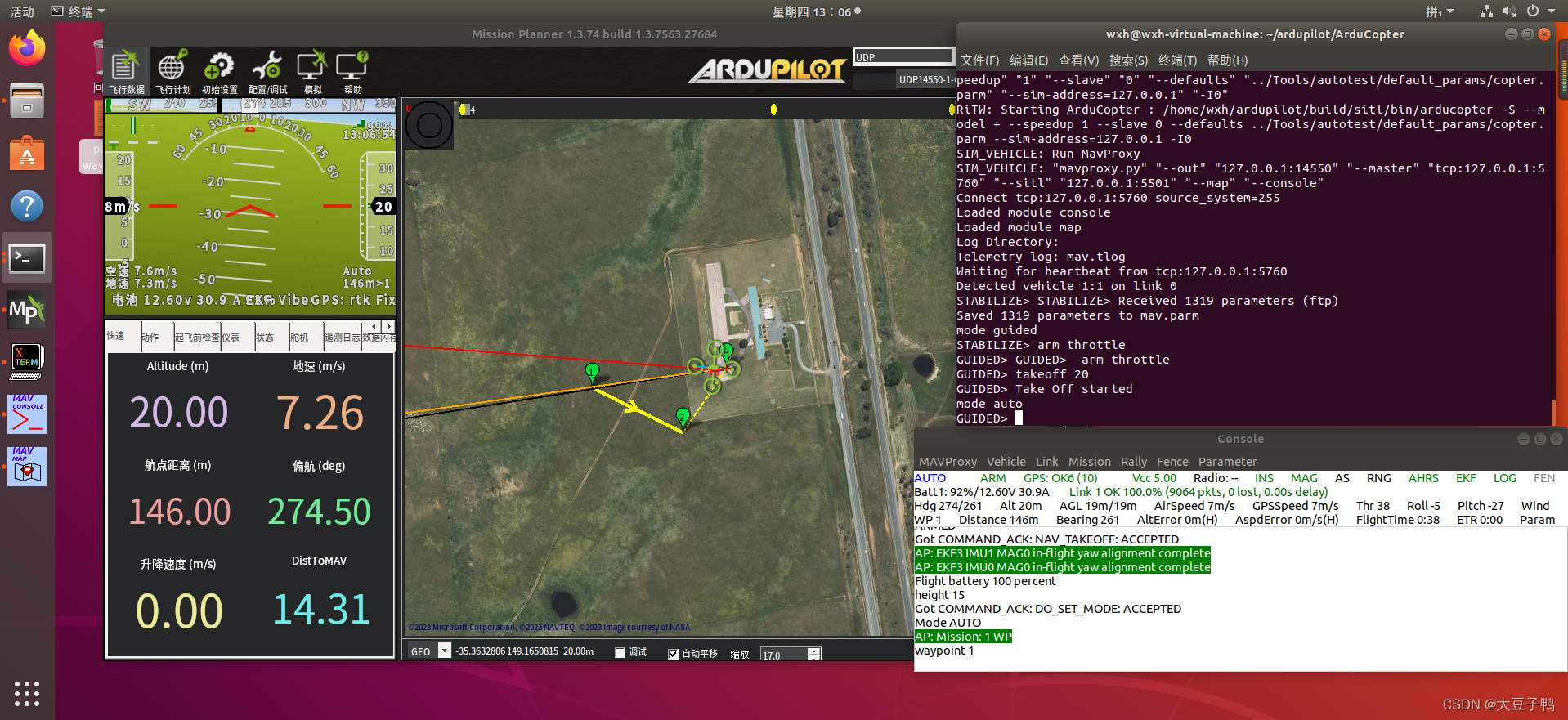This screenshot has height=720, width=1568.
Task: Switch to Mission Planner dock icon
Action: tap(27, 311)
